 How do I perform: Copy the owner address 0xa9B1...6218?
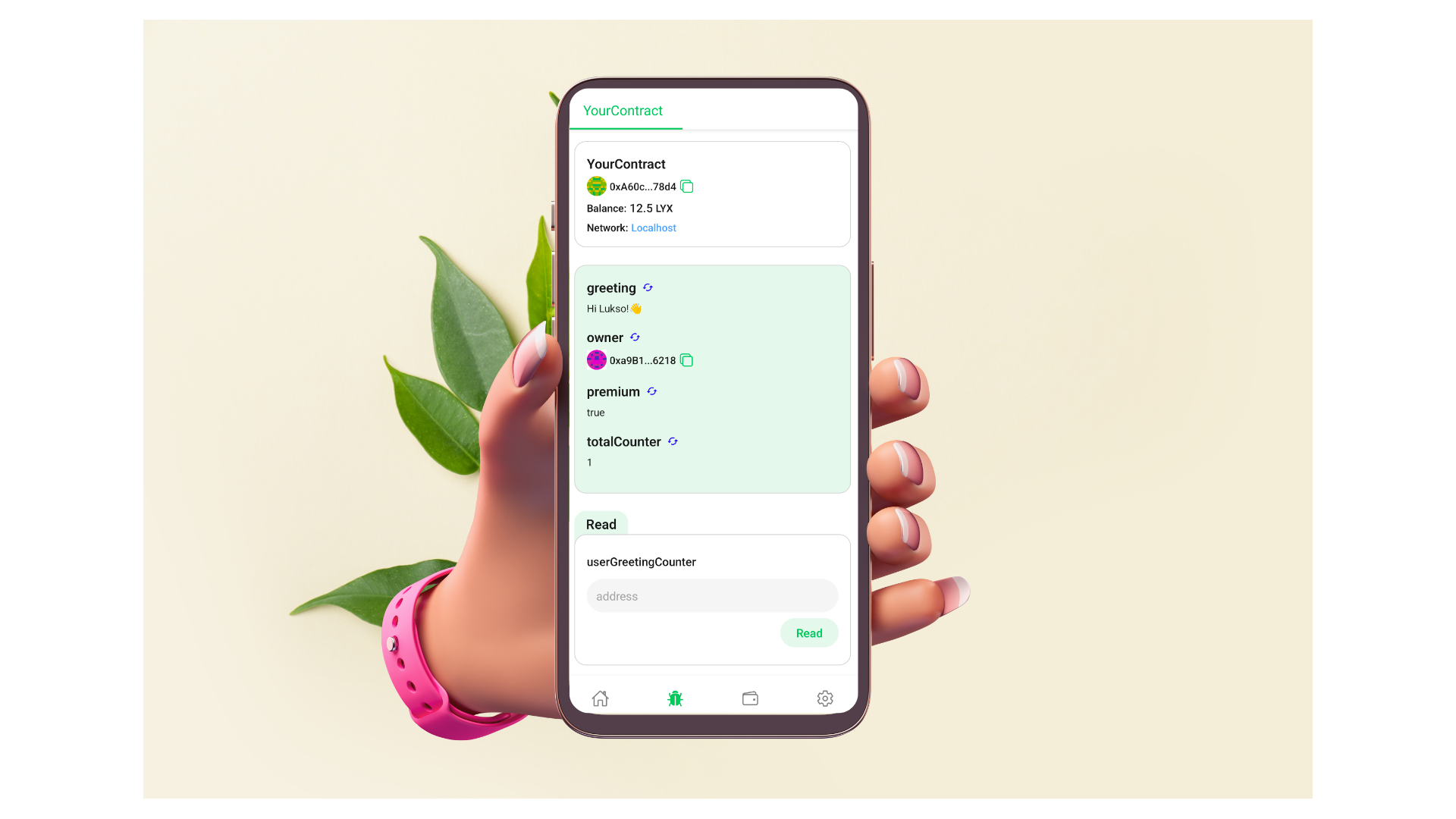coord(686,359)
